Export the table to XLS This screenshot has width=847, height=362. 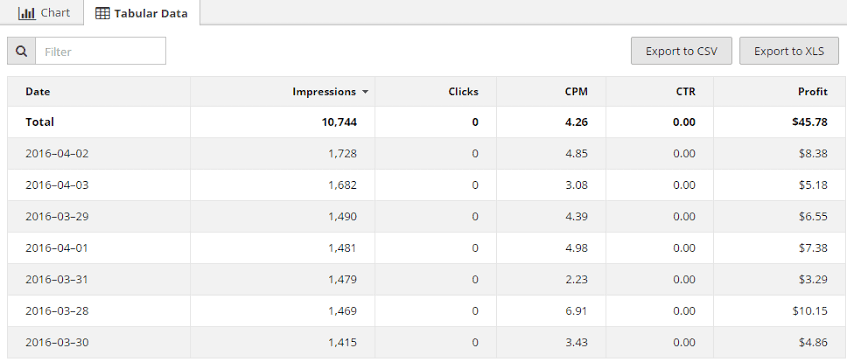[x=789, y=51]
